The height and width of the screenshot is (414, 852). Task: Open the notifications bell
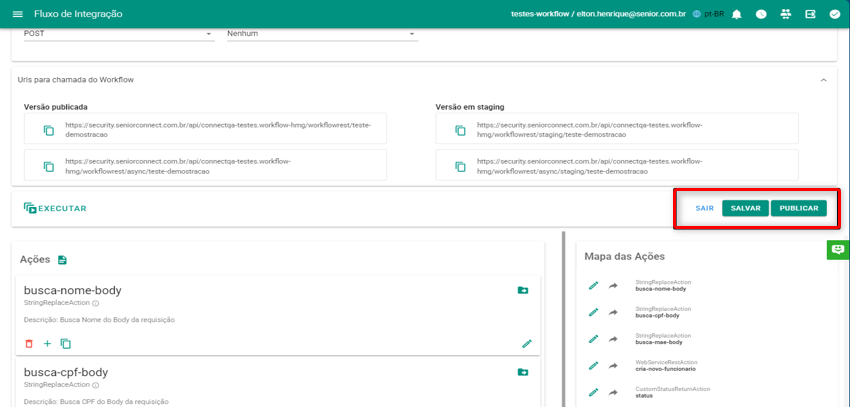point(737,14)
